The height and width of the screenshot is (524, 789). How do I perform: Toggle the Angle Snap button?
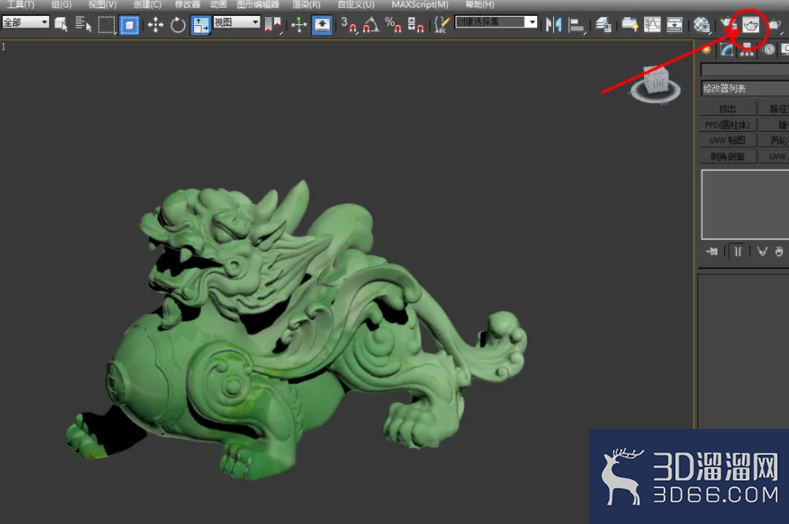(x=371, y=24)
